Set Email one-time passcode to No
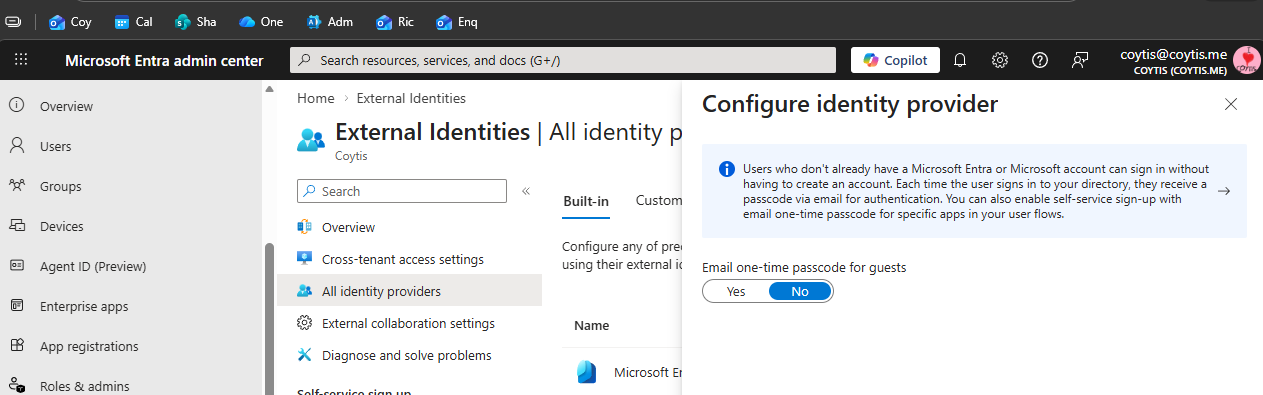The image size is (1263, 395). [x=800, y=291]
